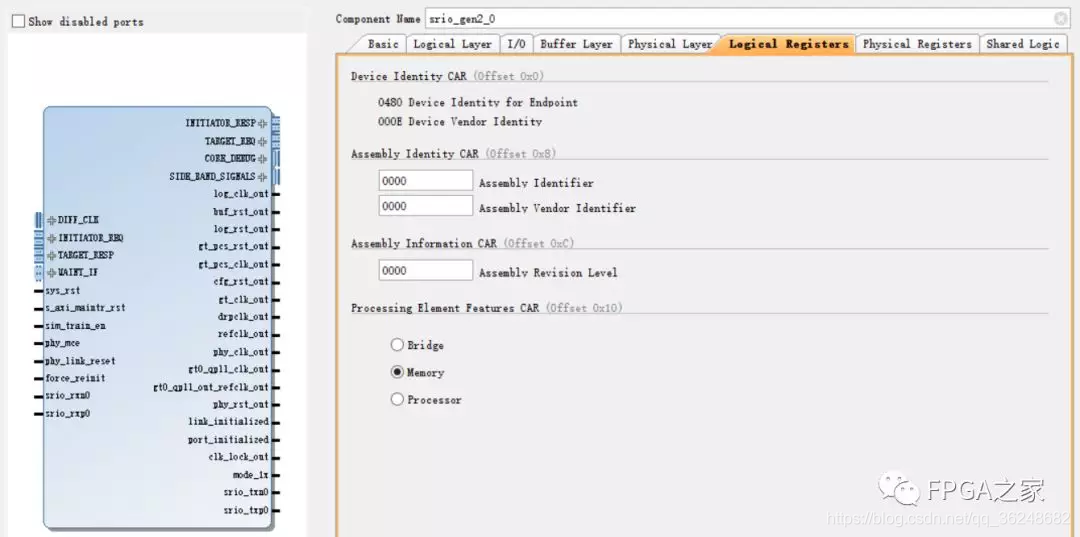Viewport: 1080px width, 537px height.
Task: Select the gt0_qpll_clk_out port label
Action: [x=229, y=370]
